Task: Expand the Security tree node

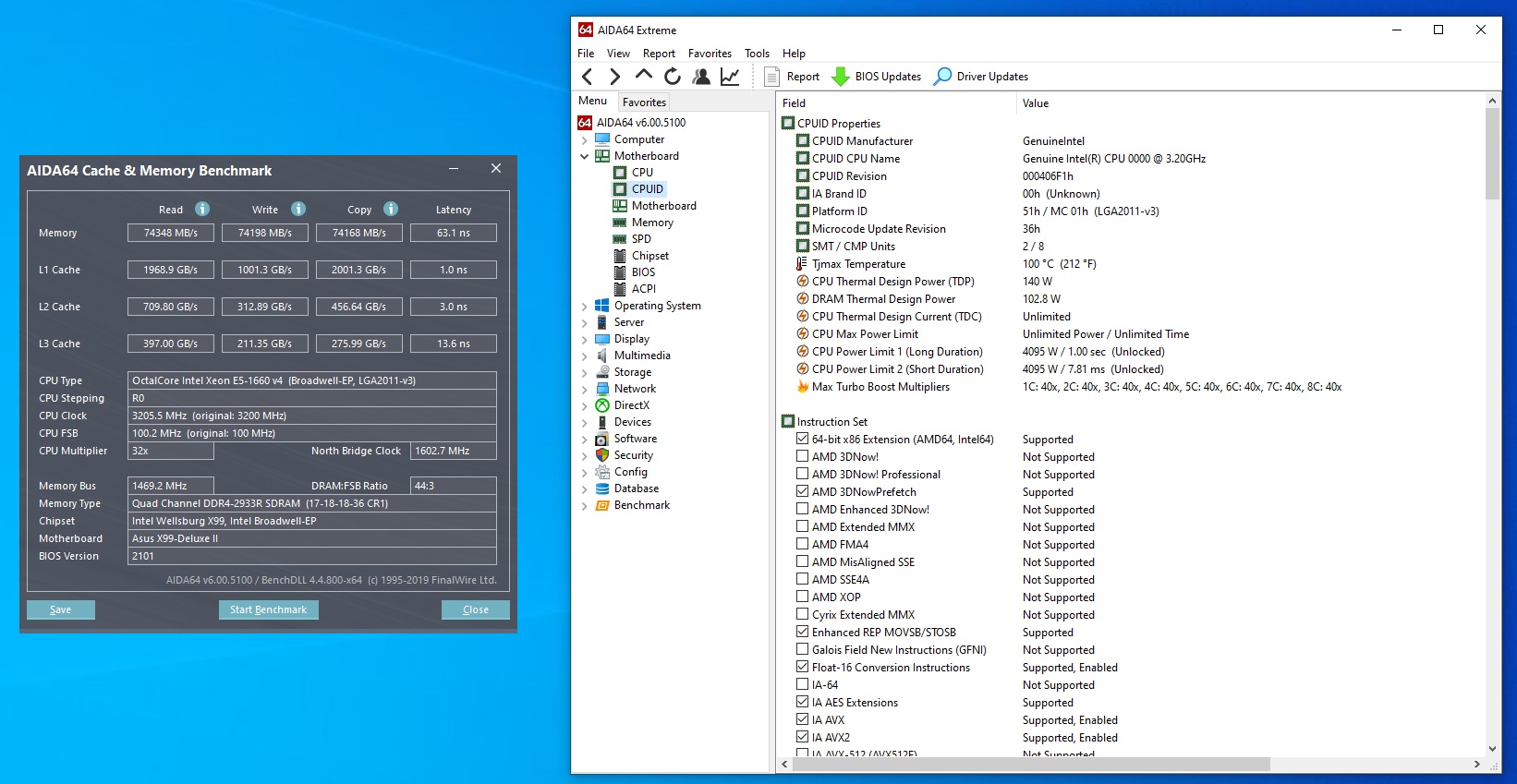Action: pyautogui.click(x=584, y=456)
